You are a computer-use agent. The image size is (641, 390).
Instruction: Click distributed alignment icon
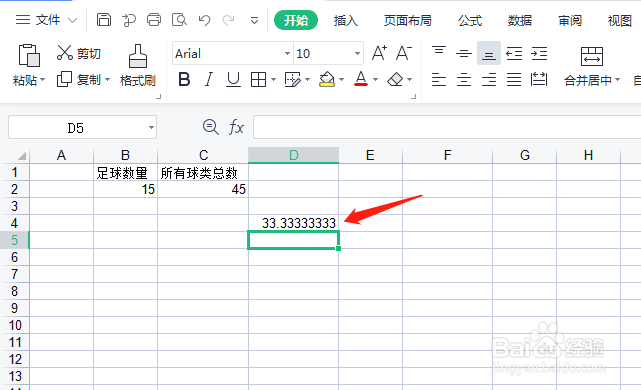coord(539,79)
